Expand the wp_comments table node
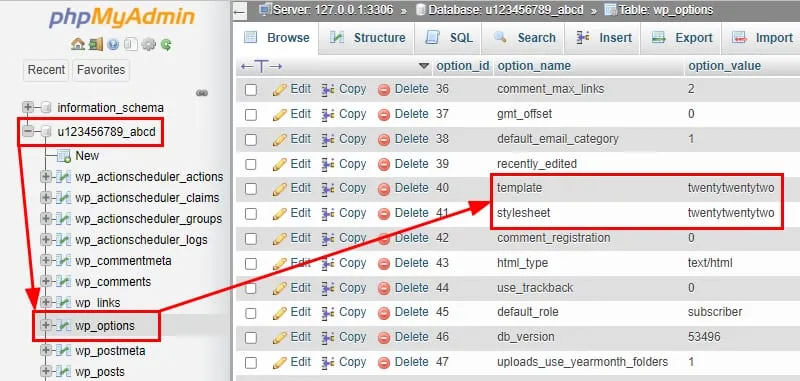 pyautogui.click(x=45, y=282)
